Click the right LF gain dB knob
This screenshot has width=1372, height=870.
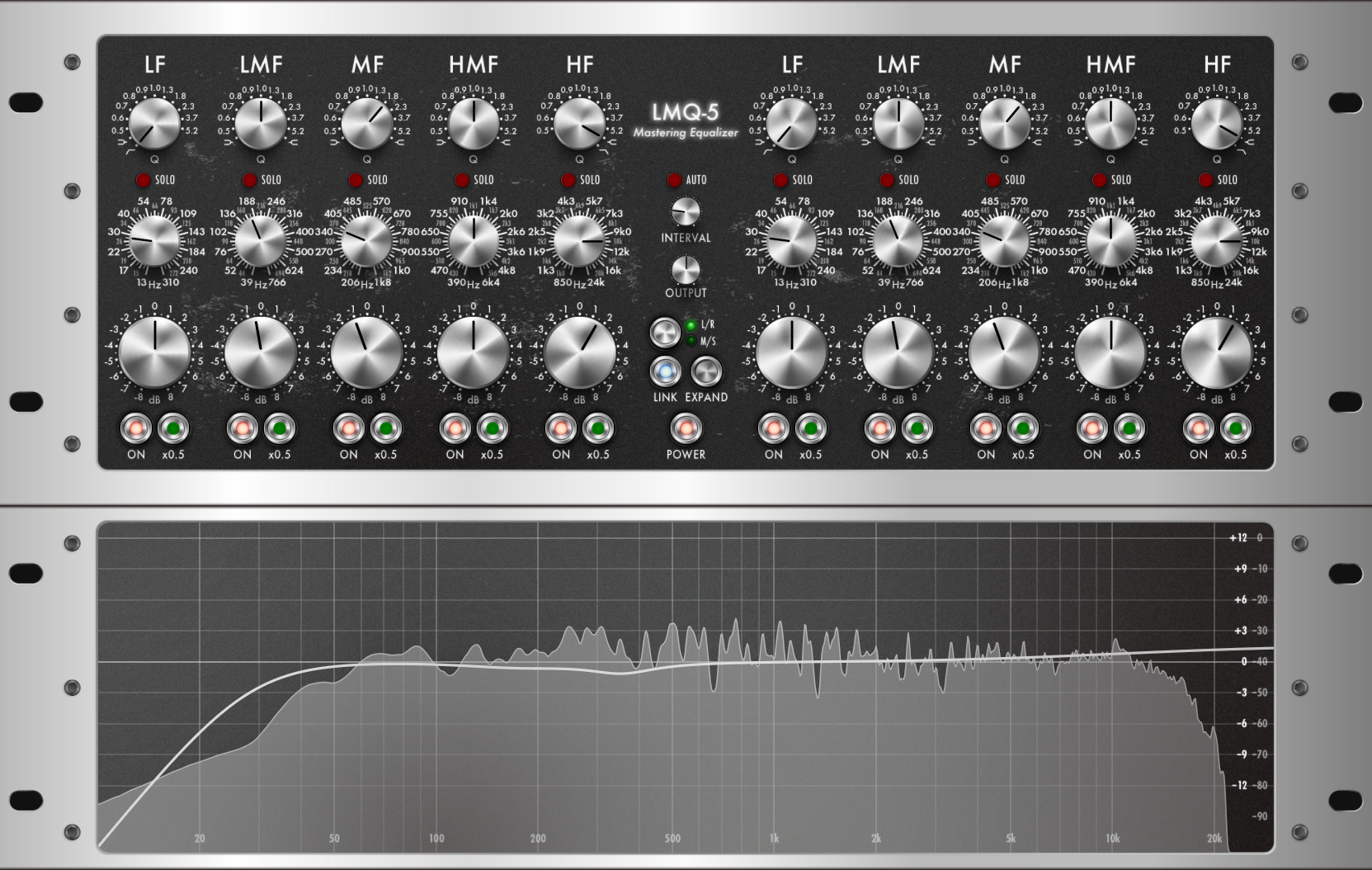[x=792, y=352]
